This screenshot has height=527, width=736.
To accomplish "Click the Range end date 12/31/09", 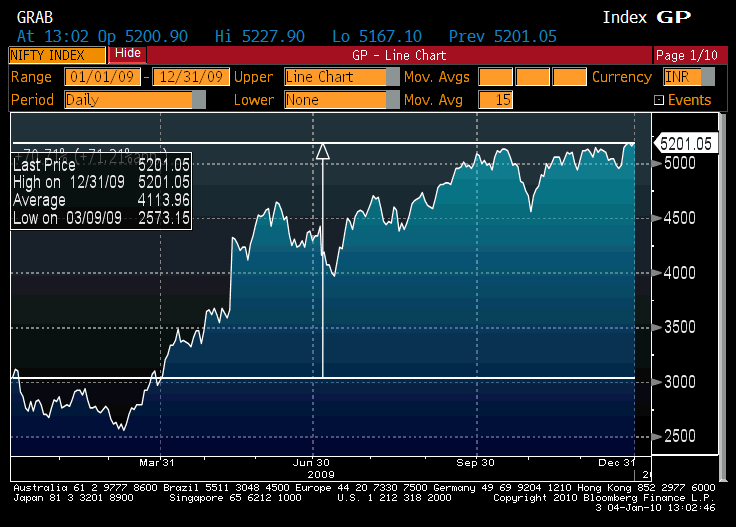I will coord(191,77).
